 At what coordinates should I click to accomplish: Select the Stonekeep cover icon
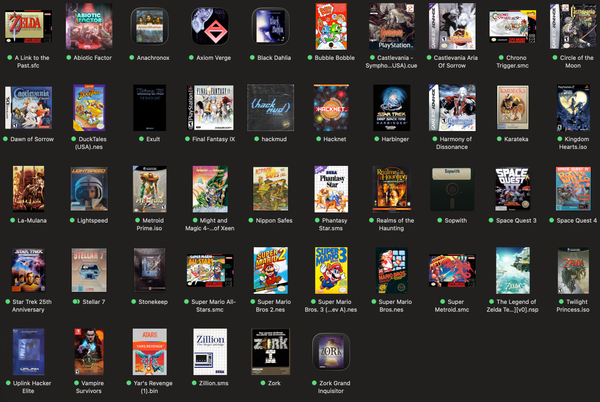149,270
